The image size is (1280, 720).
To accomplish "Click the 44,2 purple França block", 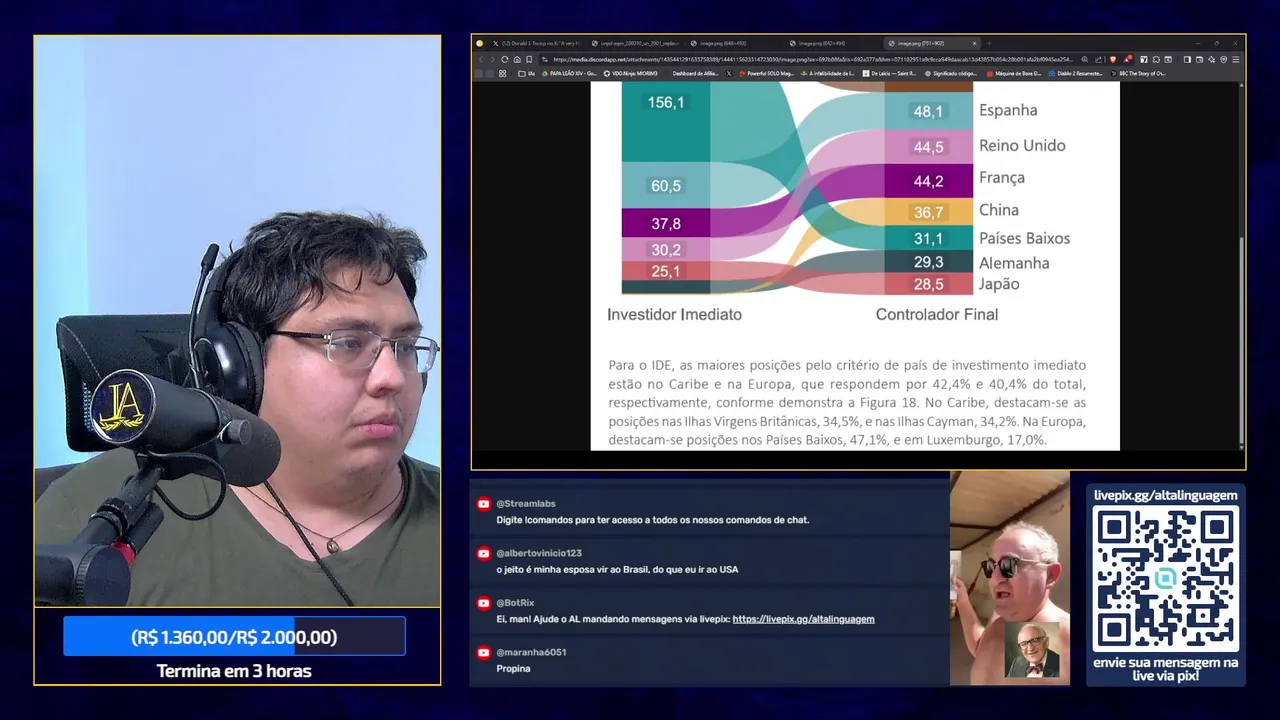I will click(x=928, y=181).
